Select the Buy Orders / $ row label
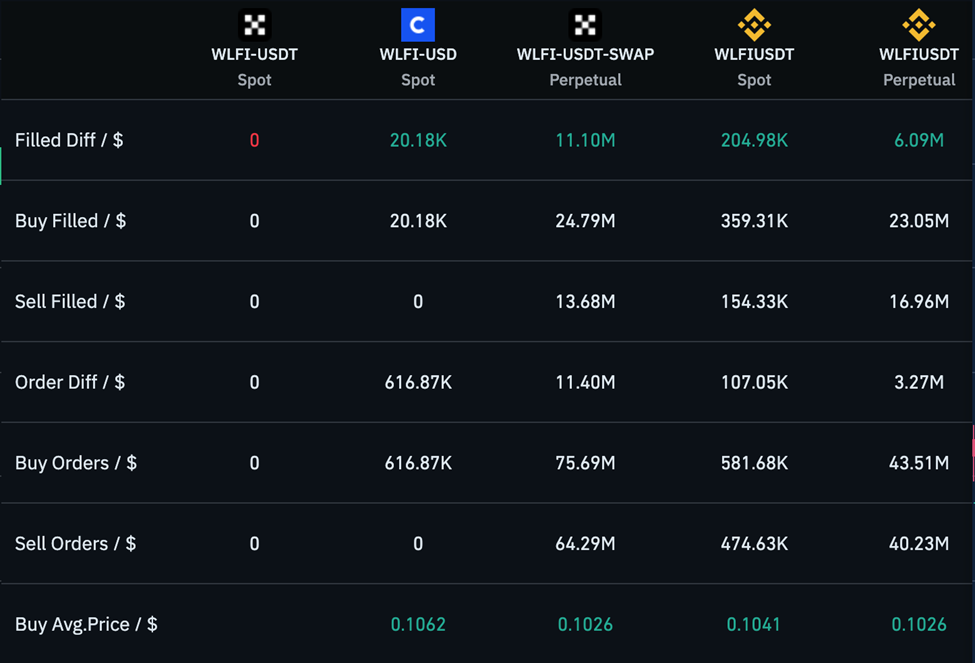 tap(76, 463)
